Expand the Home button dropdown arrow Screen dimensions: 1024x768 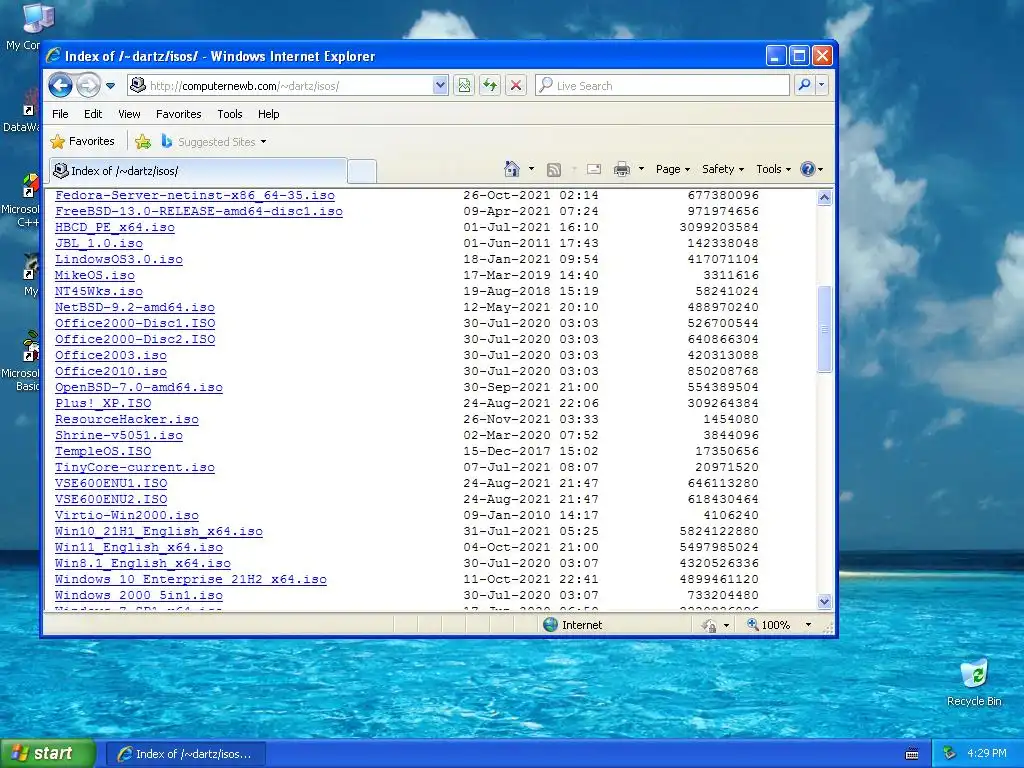coord(531,169)
